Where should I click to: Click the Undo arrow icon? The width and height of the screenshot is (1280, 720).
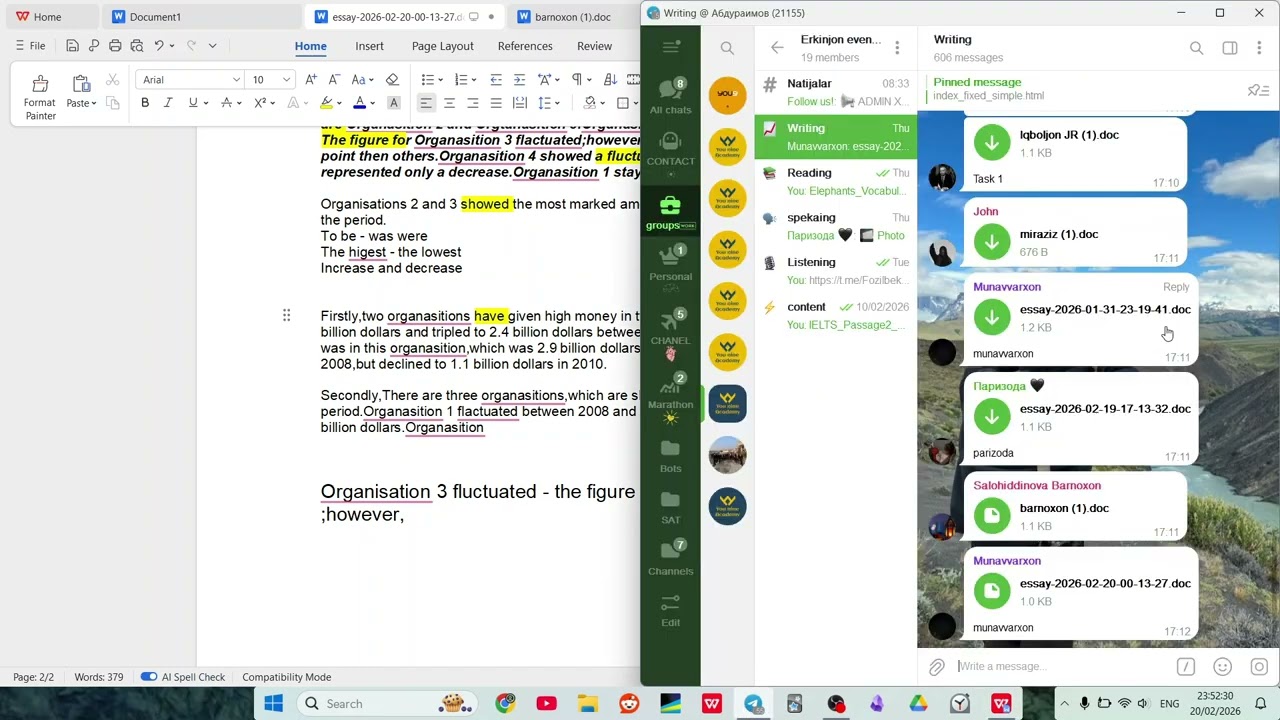pyautogui.click(x=158, y=46)
